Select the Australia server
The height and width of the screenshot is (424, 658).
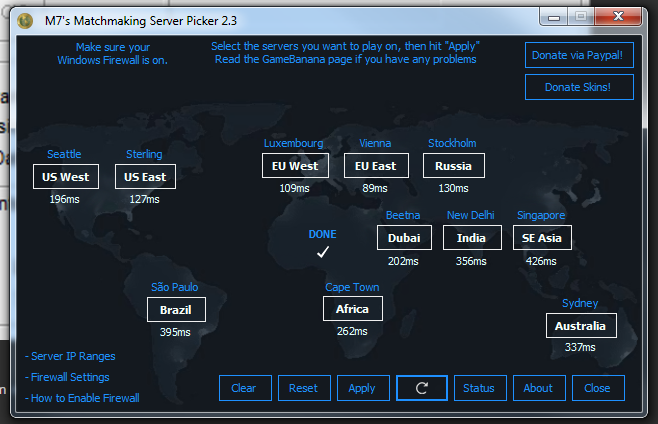coord(580,326)
